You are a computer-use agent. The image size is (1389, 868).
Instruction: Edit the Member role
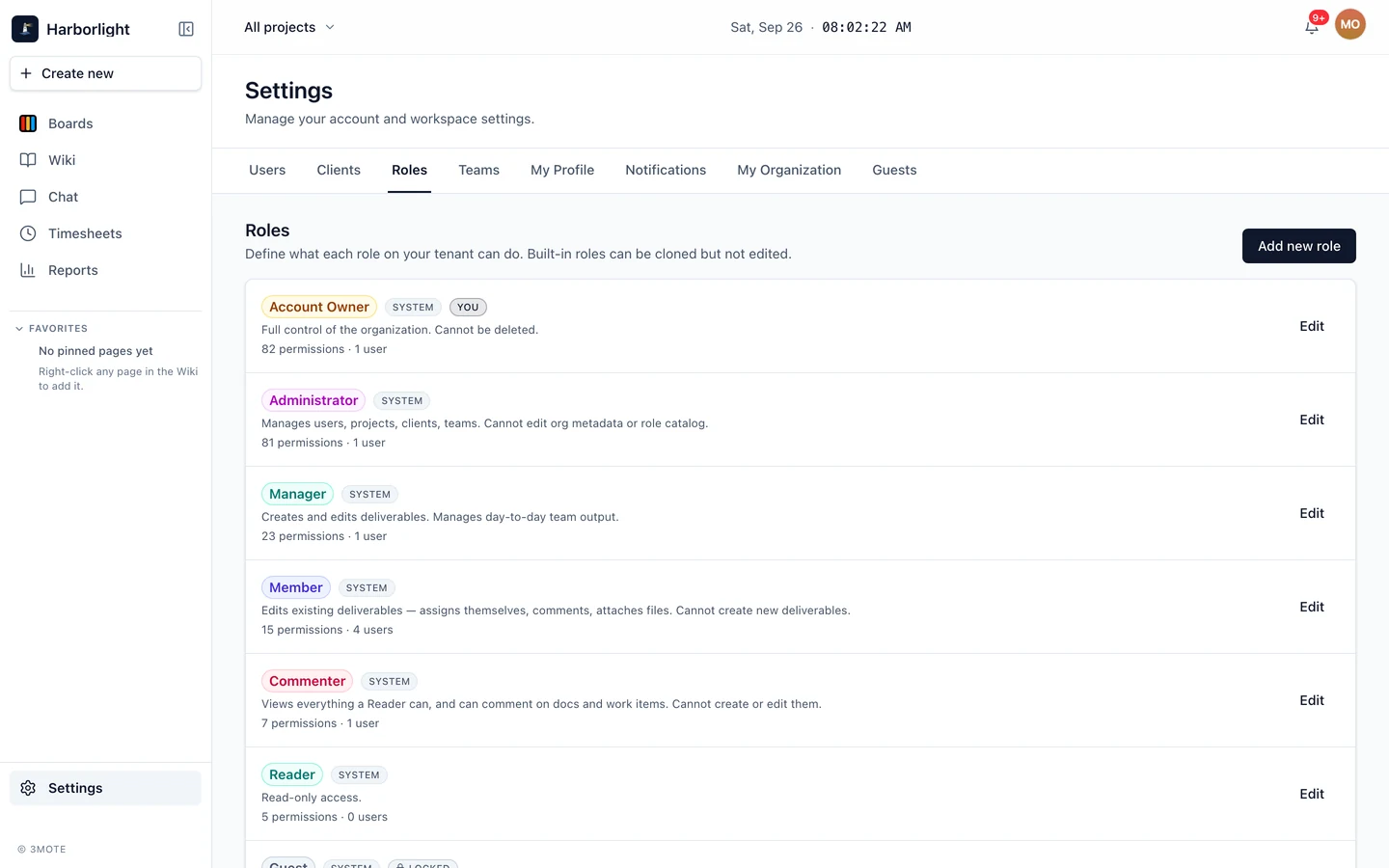pos(1312,607)
